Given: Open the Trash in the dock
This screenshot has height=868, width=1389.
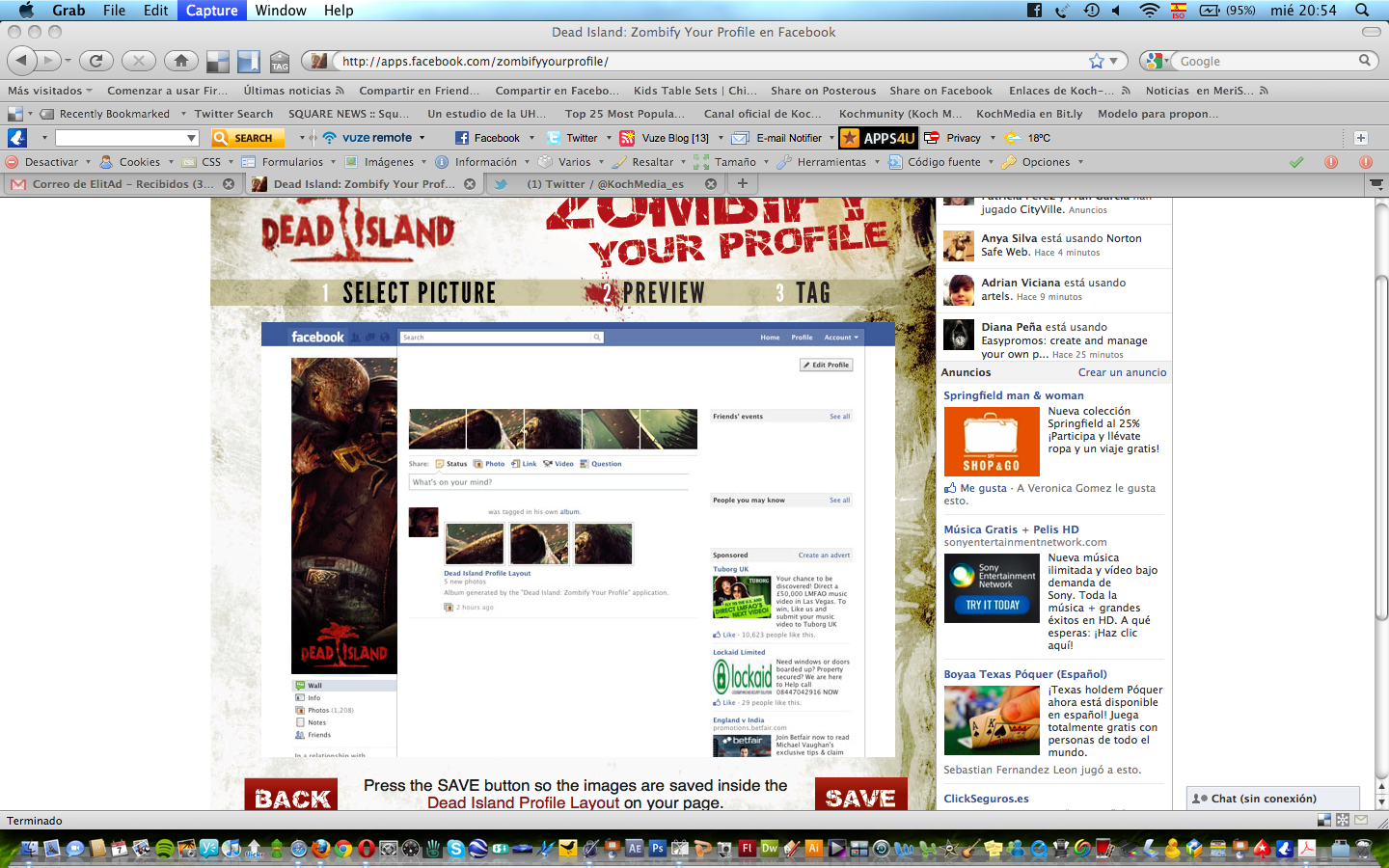Looking at the screenshot, I should pos(1363,849).
